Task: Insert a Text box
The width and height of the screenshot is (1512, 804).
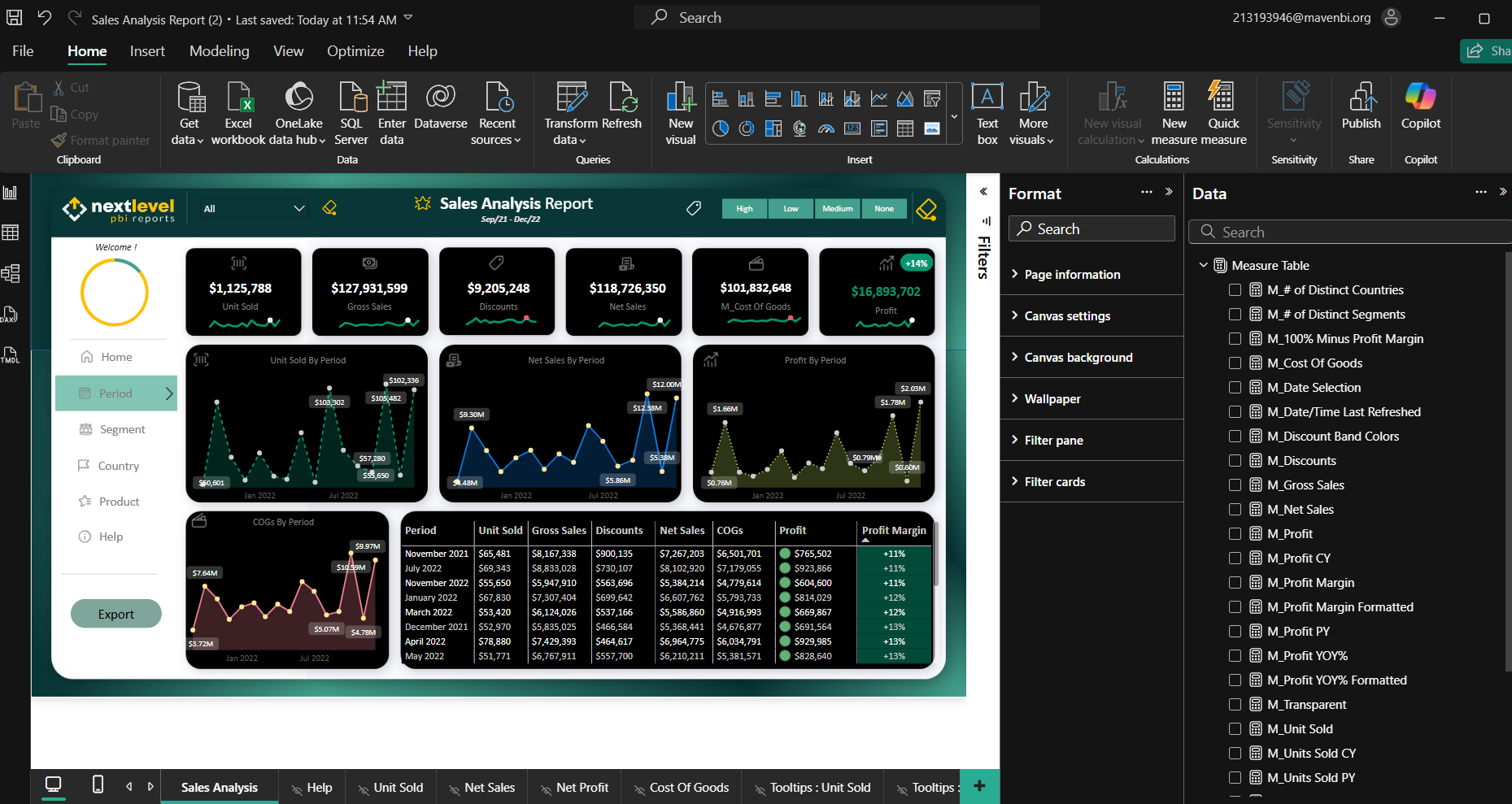Action: pyautogui.click(x=987, y=98)
